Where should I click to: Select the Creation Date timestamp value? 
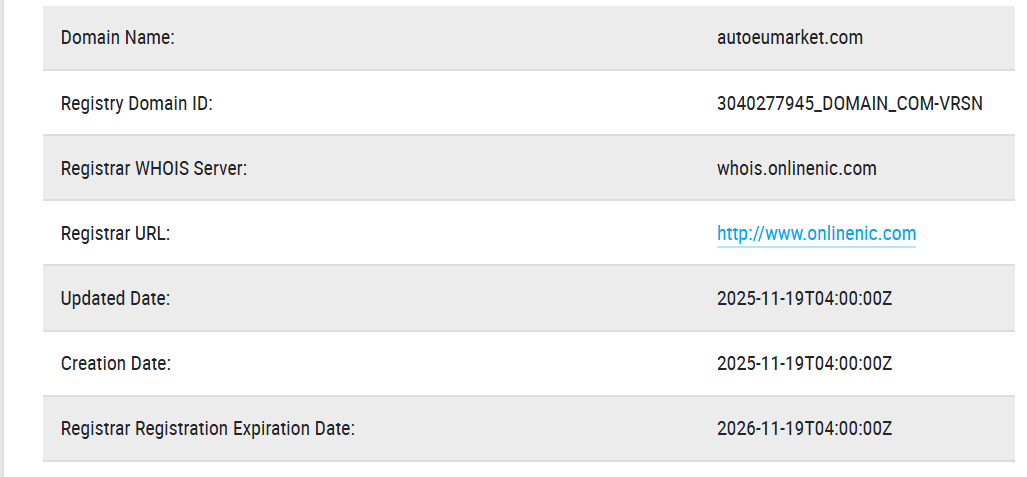(x=804, y=364)
